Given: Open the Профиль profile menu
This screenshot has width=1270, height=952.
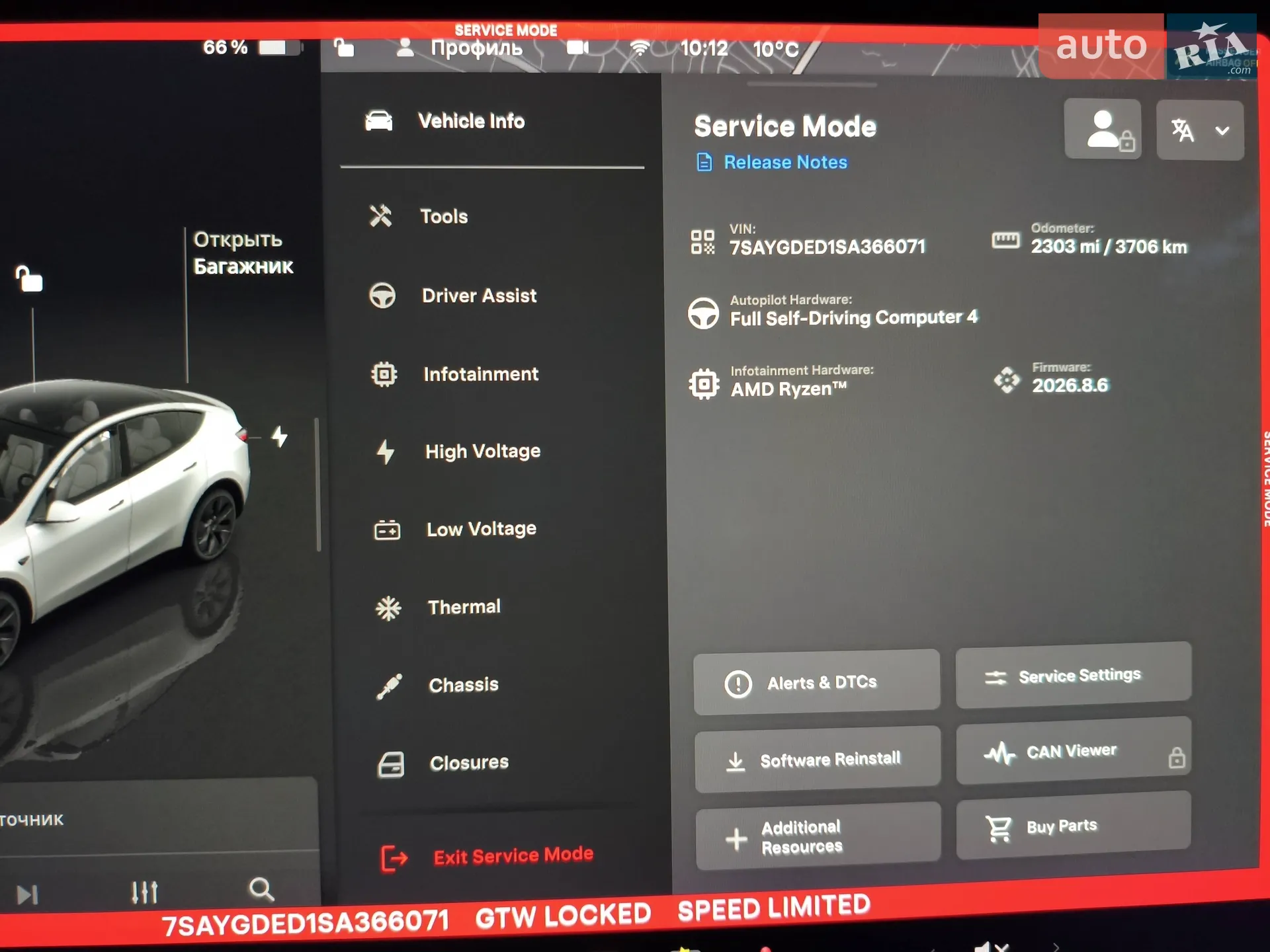Looking at the screenshot, I should [x=460, y=48].
